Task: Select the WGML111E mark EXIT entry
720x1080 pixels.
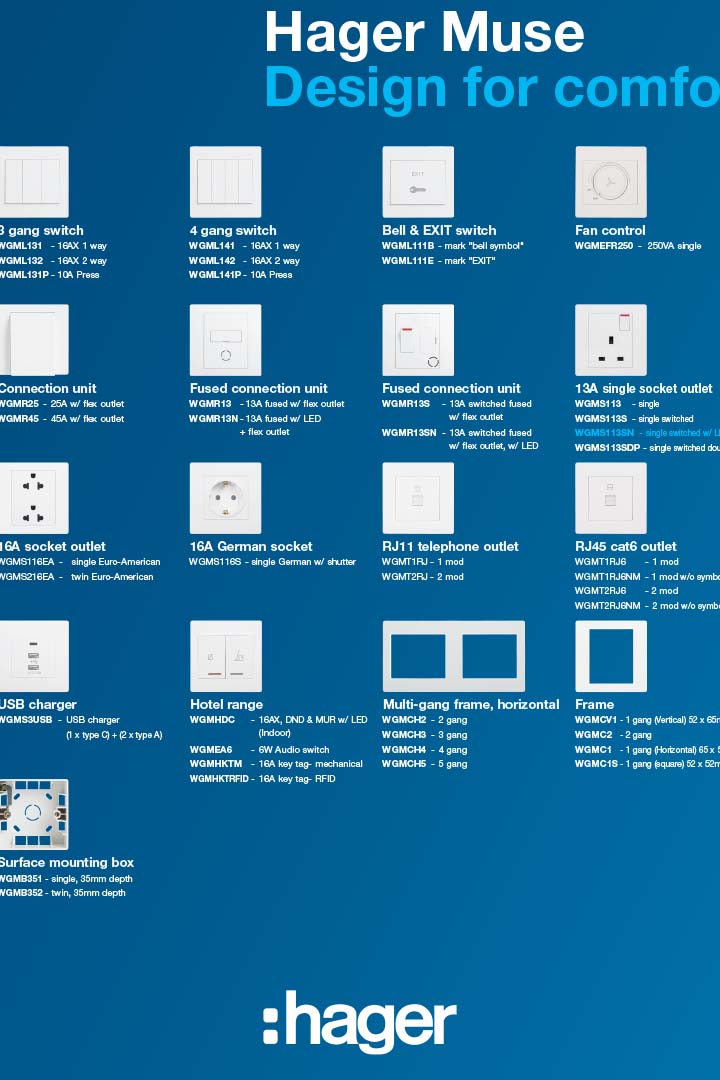Action: click(438, 261)
